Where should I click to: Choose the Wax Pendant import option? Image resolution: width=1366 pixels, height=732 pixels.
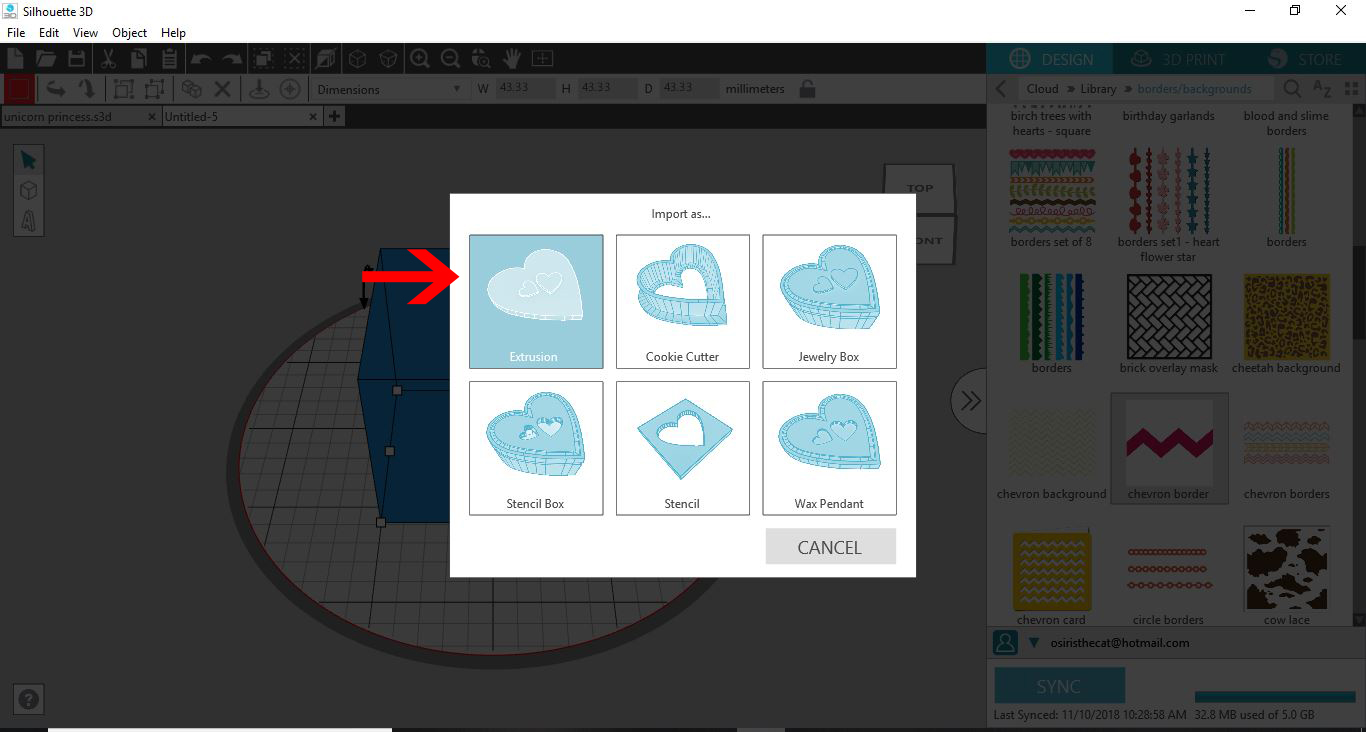[x=829, y=448]
